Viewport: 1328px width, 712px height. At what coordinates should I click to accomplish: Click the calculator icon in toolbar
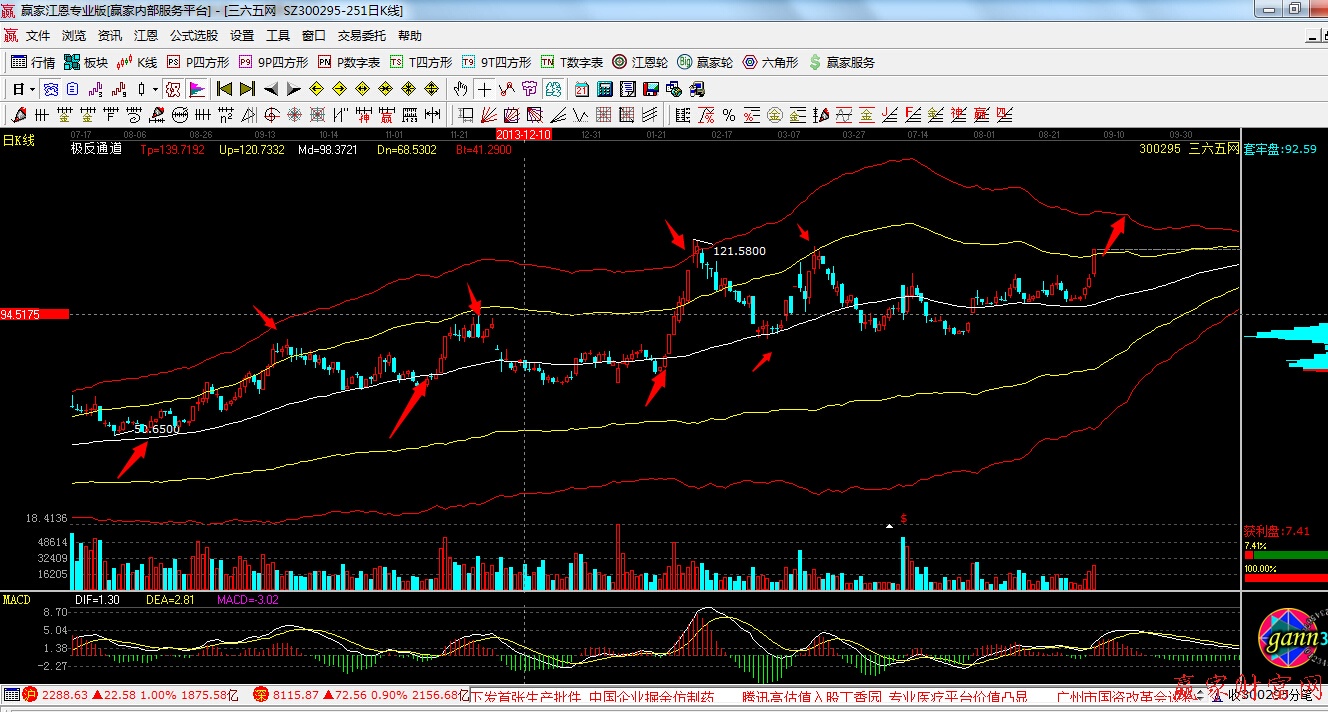pos(606,89)
